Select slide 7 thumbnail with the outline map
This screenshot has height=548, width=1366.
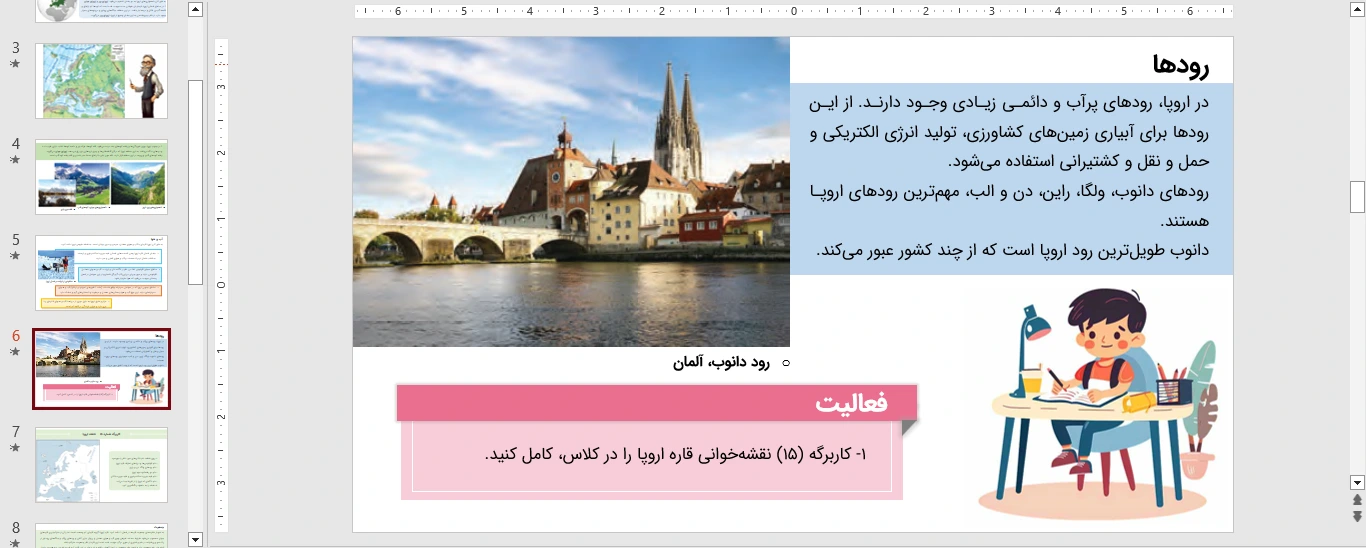pos(101,465)
